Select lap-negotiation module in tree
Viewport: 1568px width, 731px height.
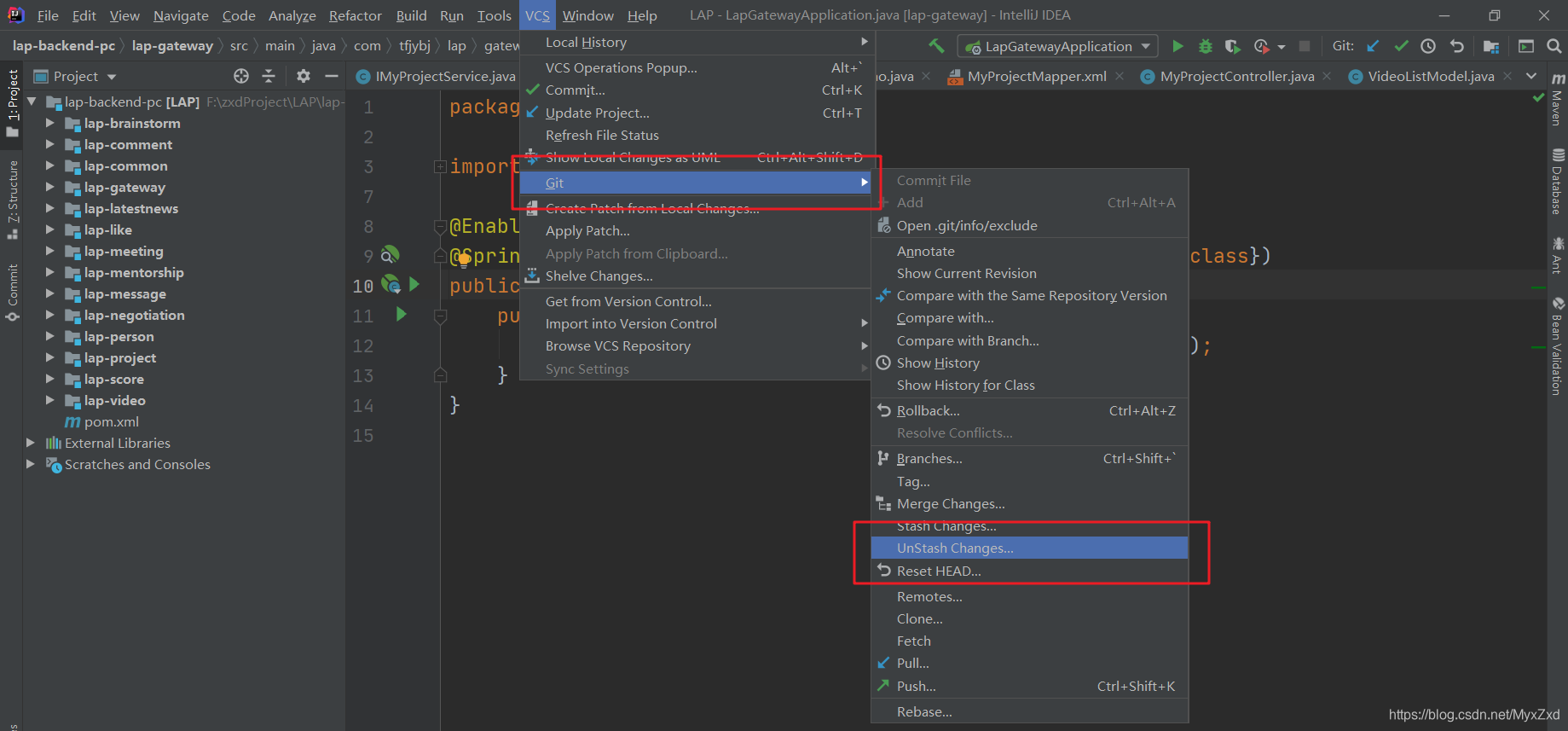coord(134,315)
